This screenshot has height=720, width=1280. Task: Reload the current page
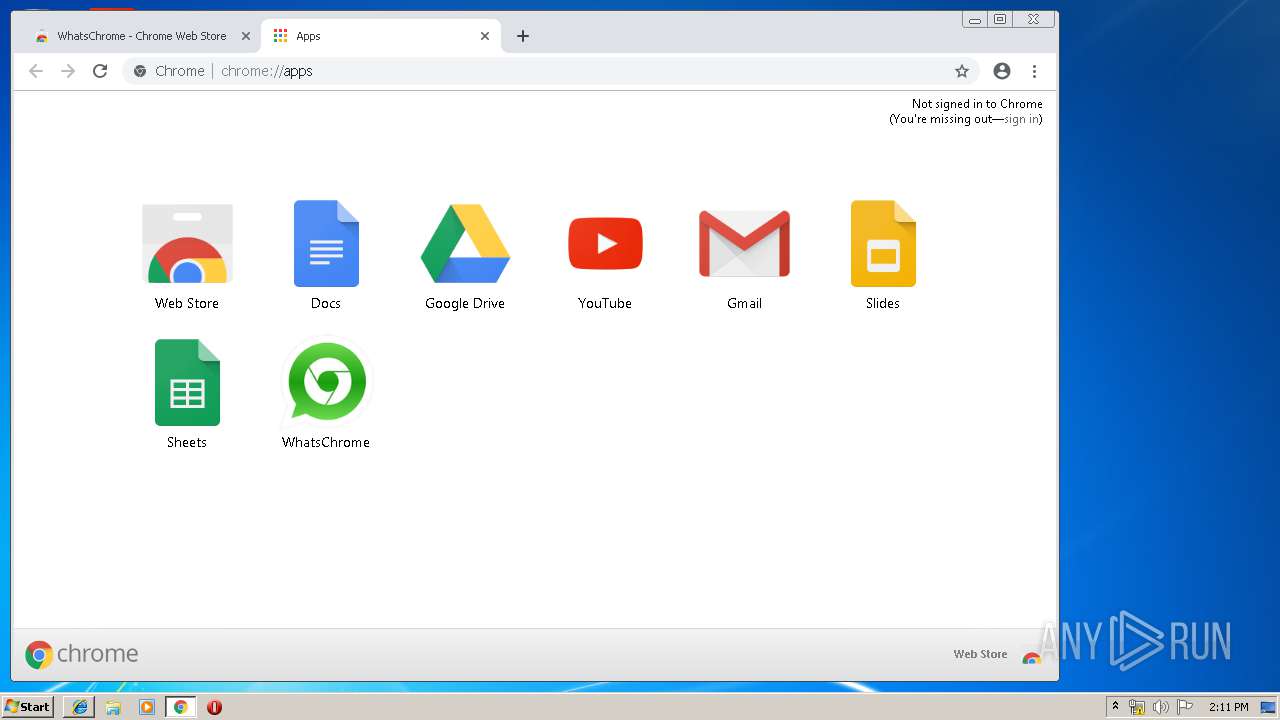pos(100,71)
